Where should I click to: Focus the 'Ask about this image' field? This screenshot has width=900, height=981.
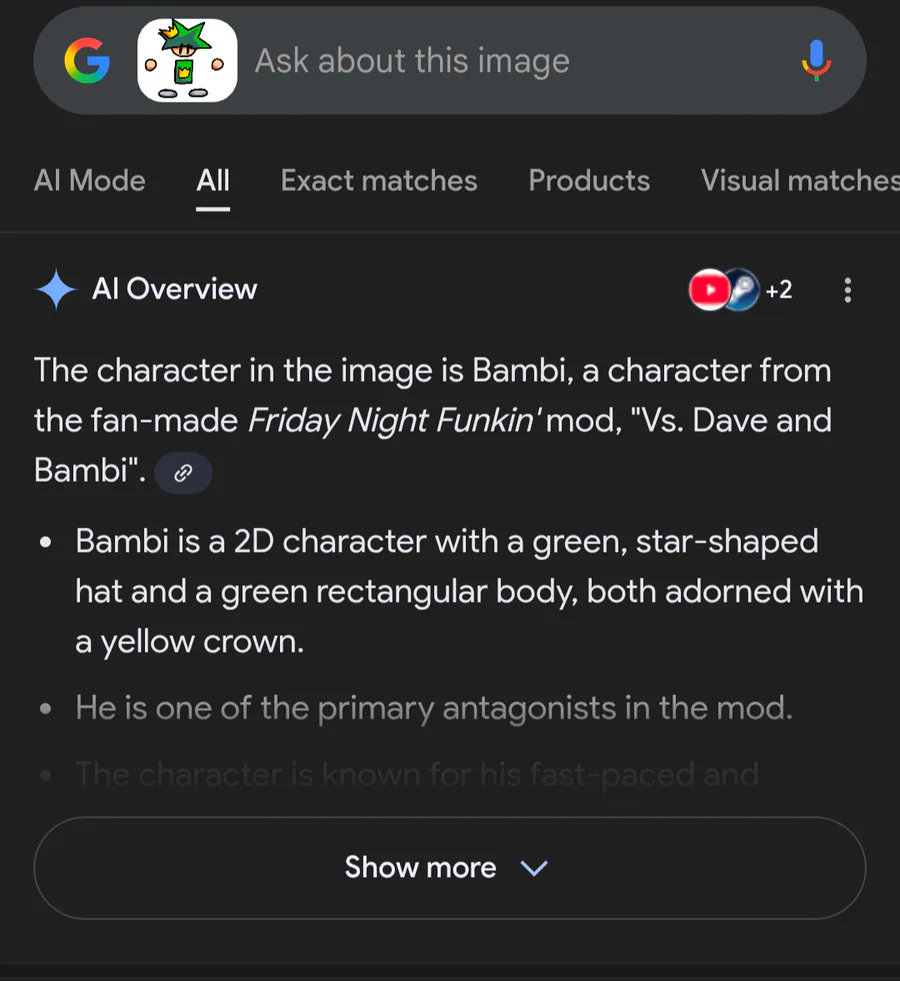(x=500, y=61)
